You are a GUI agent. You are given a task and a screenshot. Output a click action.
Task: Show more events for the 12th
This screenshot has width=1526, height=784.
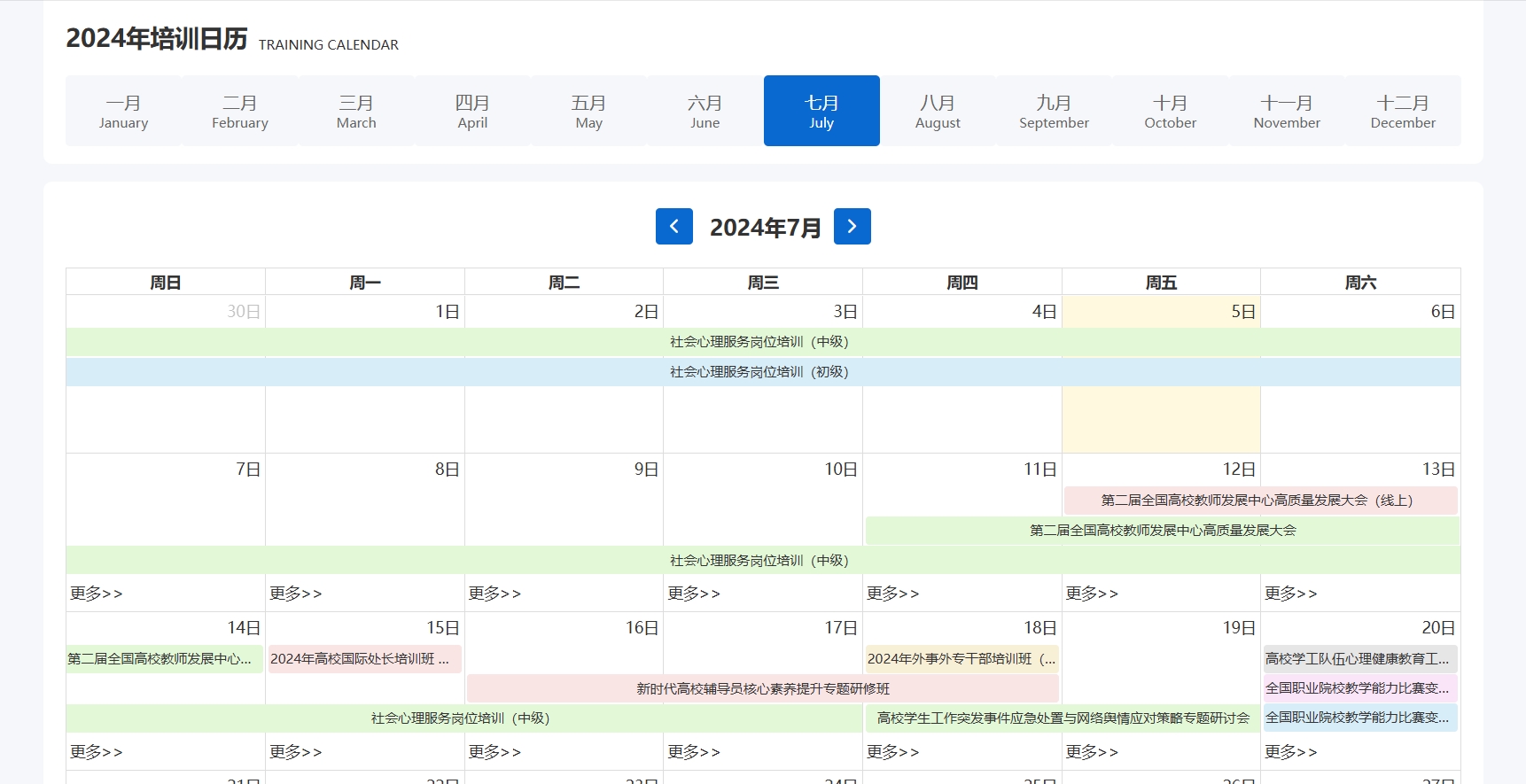[x=1092, y=594]
